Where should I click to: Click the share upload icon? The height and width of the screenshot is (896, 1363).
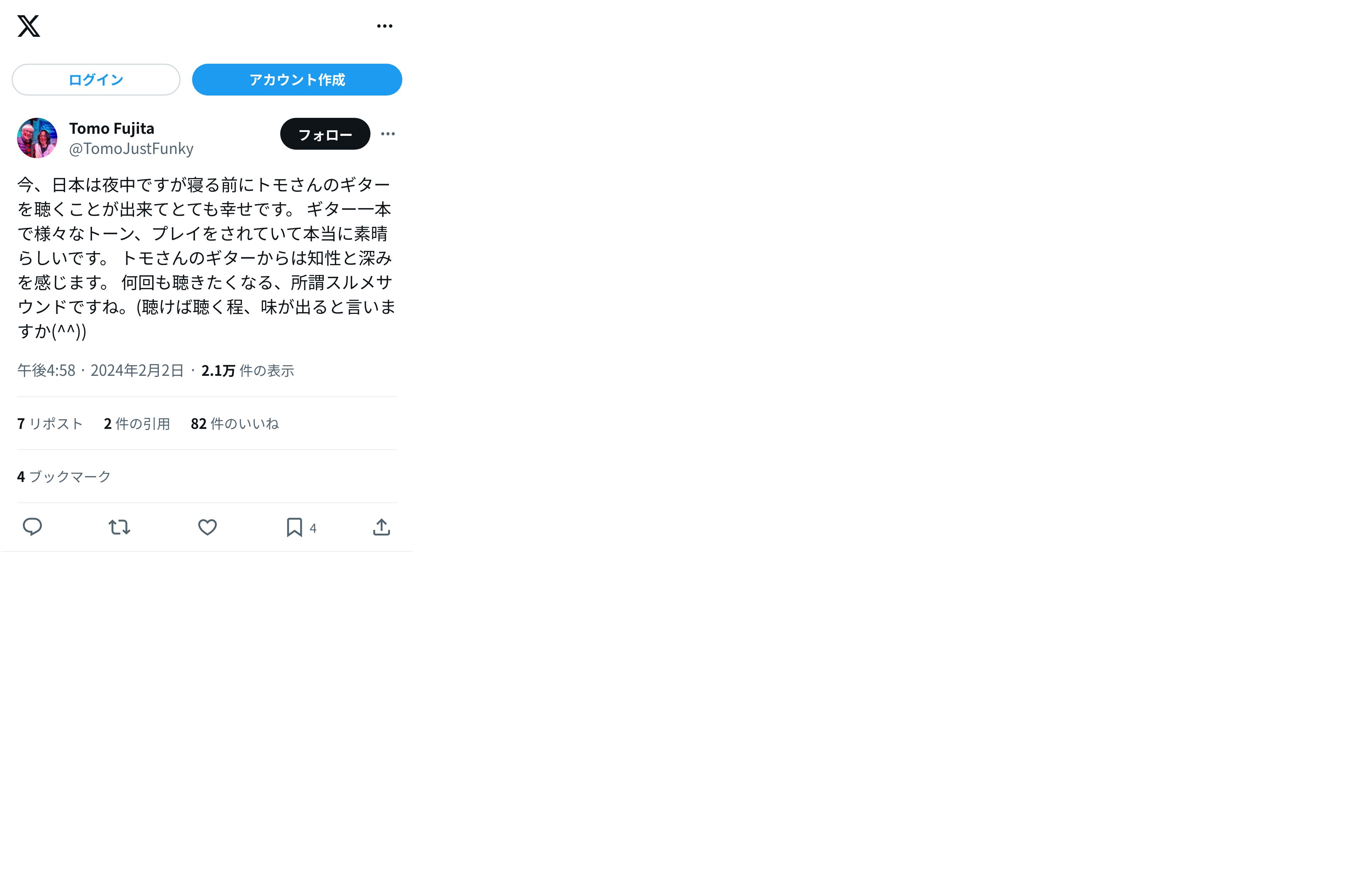pyautogui.click(x=381, y=527)
